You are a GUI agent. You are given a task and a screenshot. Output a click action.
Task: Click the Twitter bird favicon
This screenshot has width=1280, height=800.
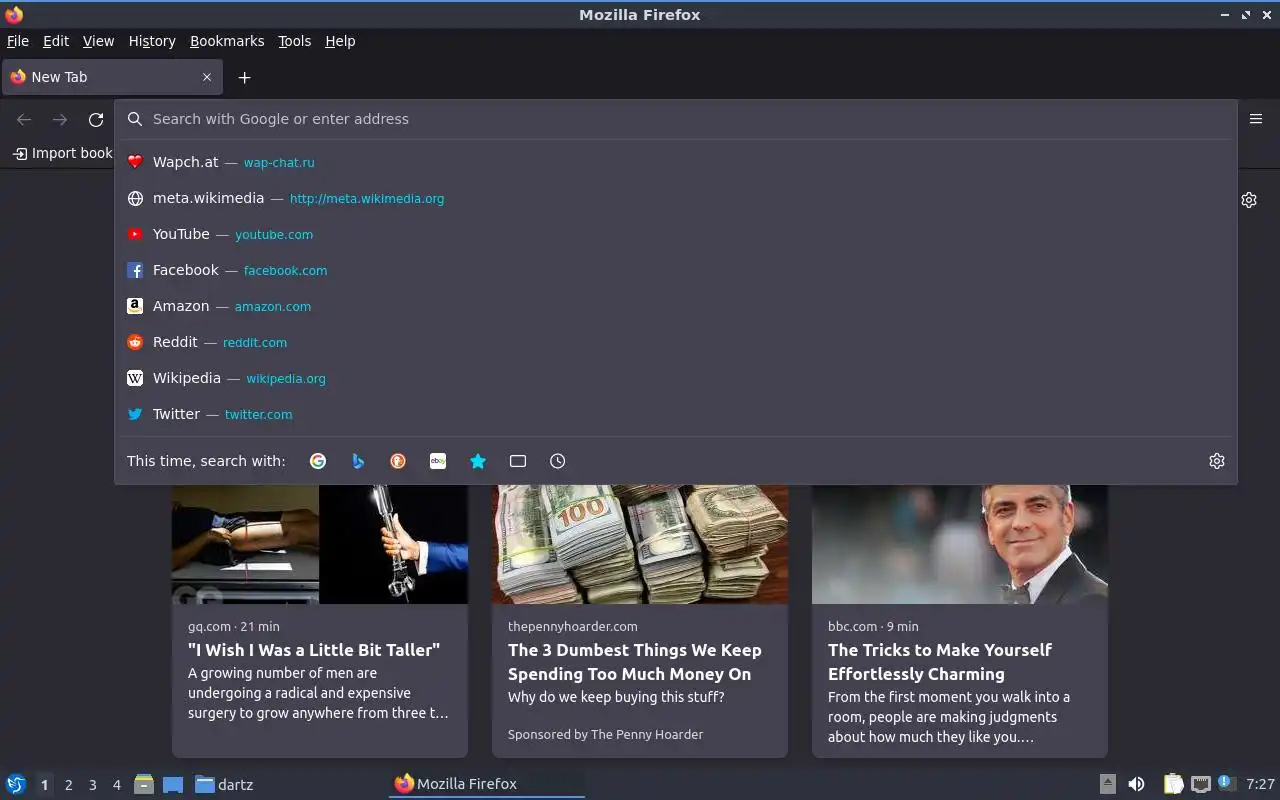click(135, 414)
